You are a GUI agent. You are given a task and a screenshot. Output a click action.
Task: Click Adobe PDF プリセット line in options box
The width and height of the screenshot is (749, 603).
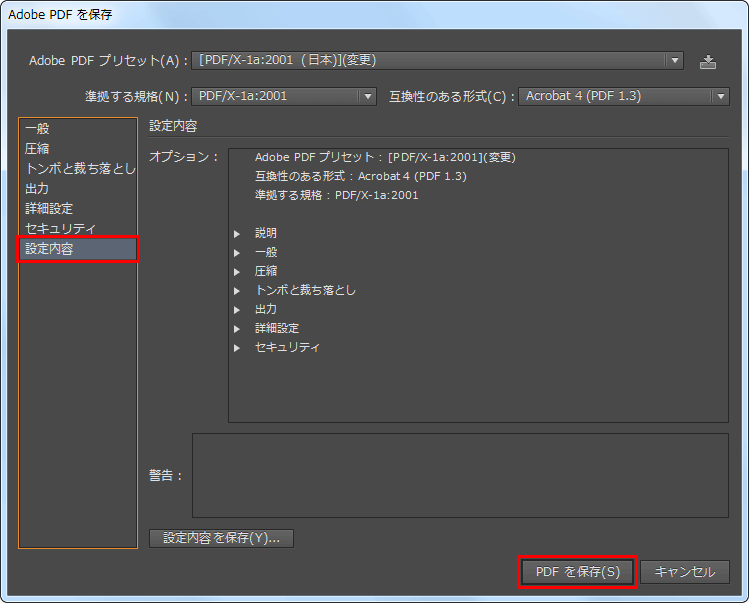(x=385, y=157)
